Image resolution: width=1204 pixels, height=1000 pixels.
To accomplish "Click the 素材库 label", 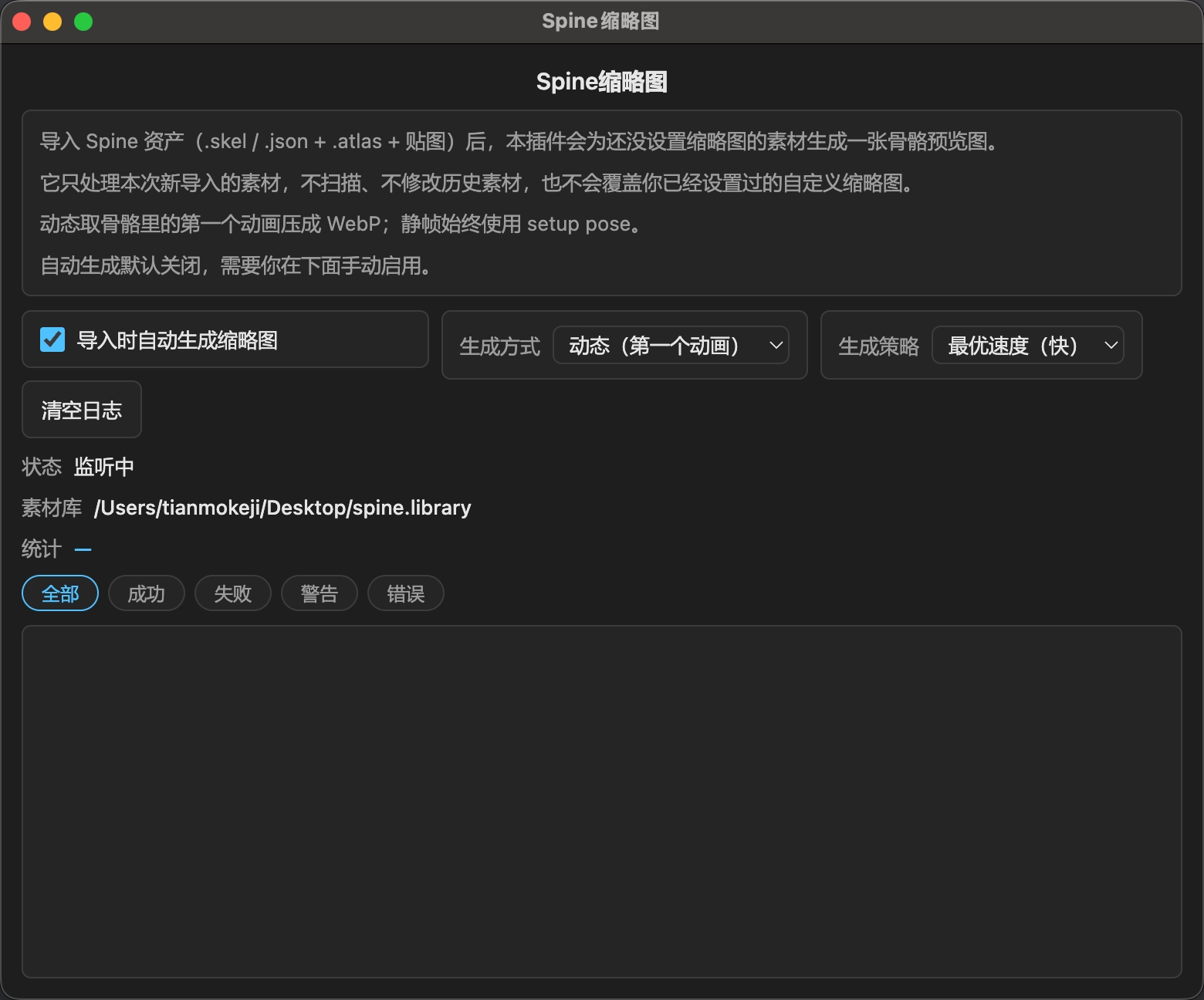I will click(52, 508).
